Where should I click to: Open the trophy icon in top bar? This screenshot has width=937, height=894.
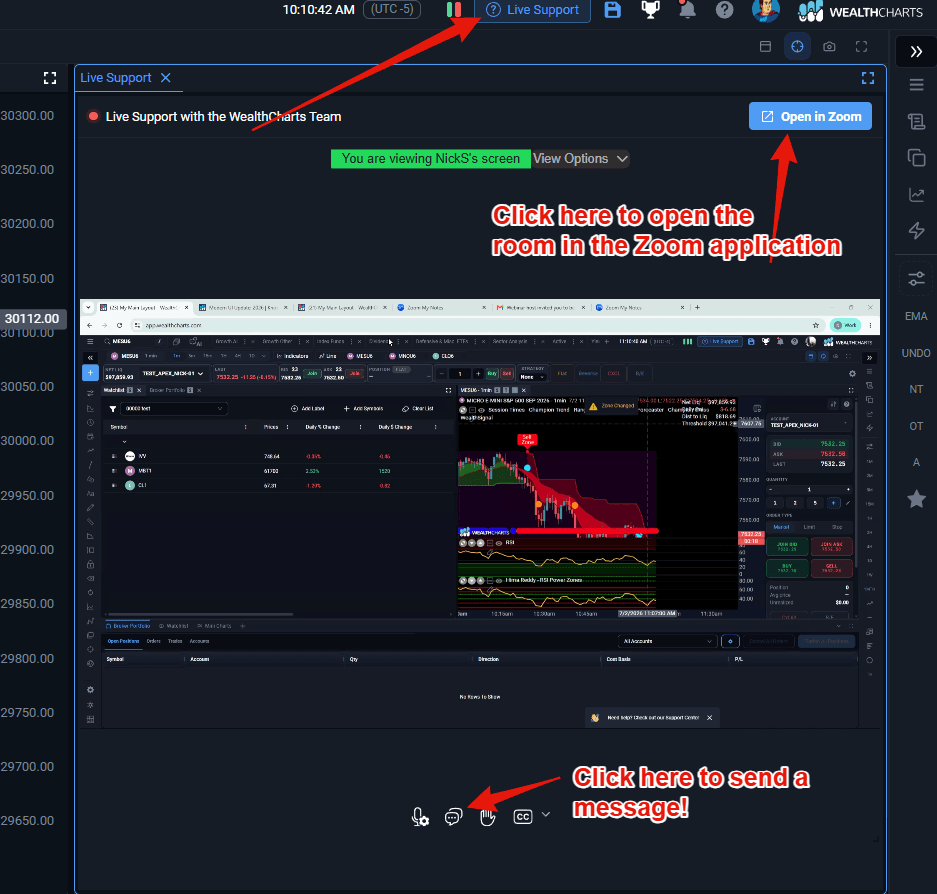point(650,10)
